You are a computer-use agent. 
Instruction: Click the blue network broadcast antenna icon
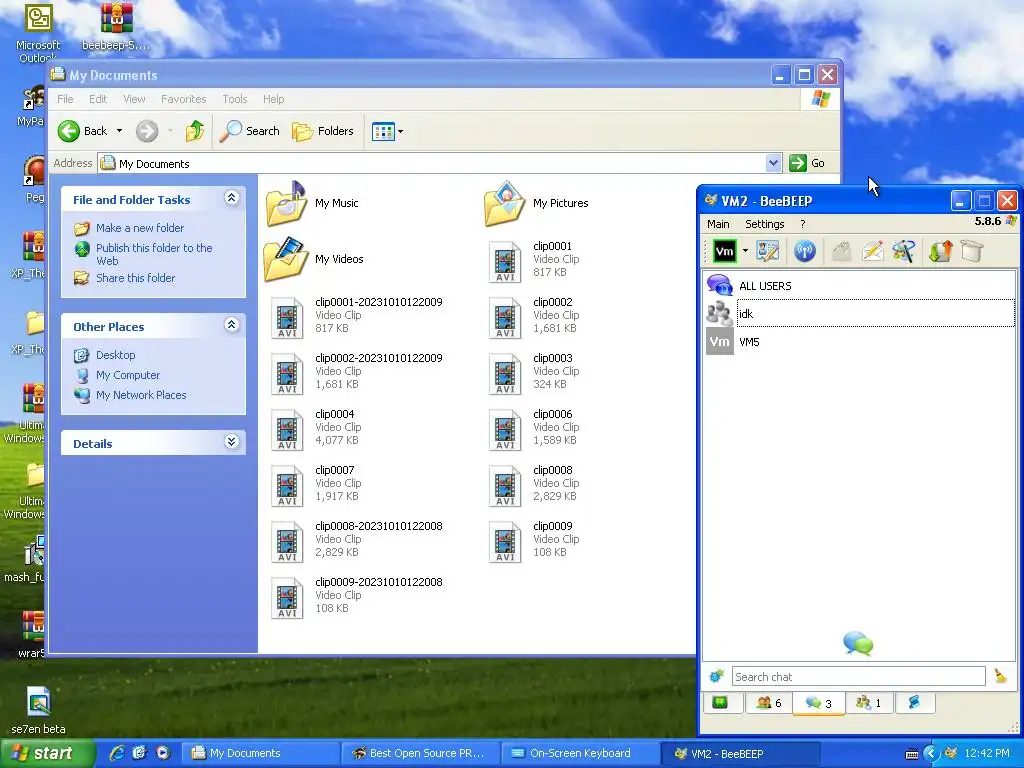click(x=805, y=251)
